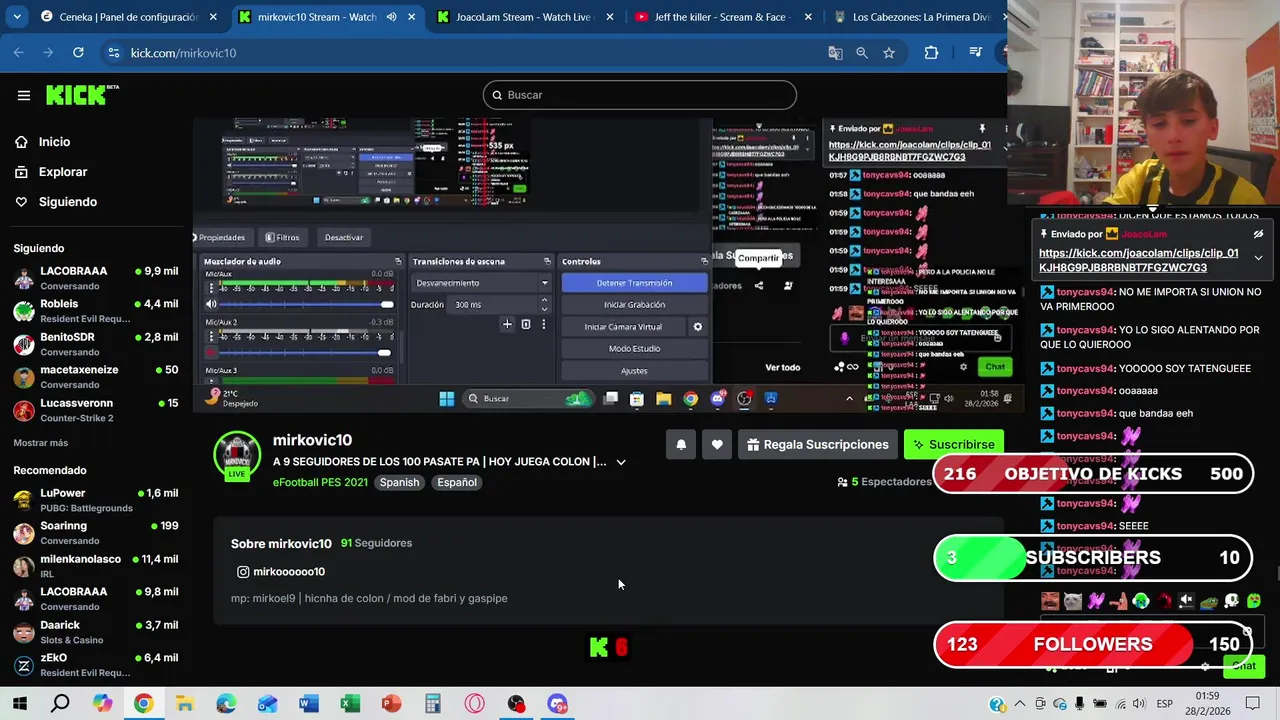The width and height of the screenshot is (1280, 720).
Task: Click the mirkovic10 channel avatar
Action: coord(237,455)
